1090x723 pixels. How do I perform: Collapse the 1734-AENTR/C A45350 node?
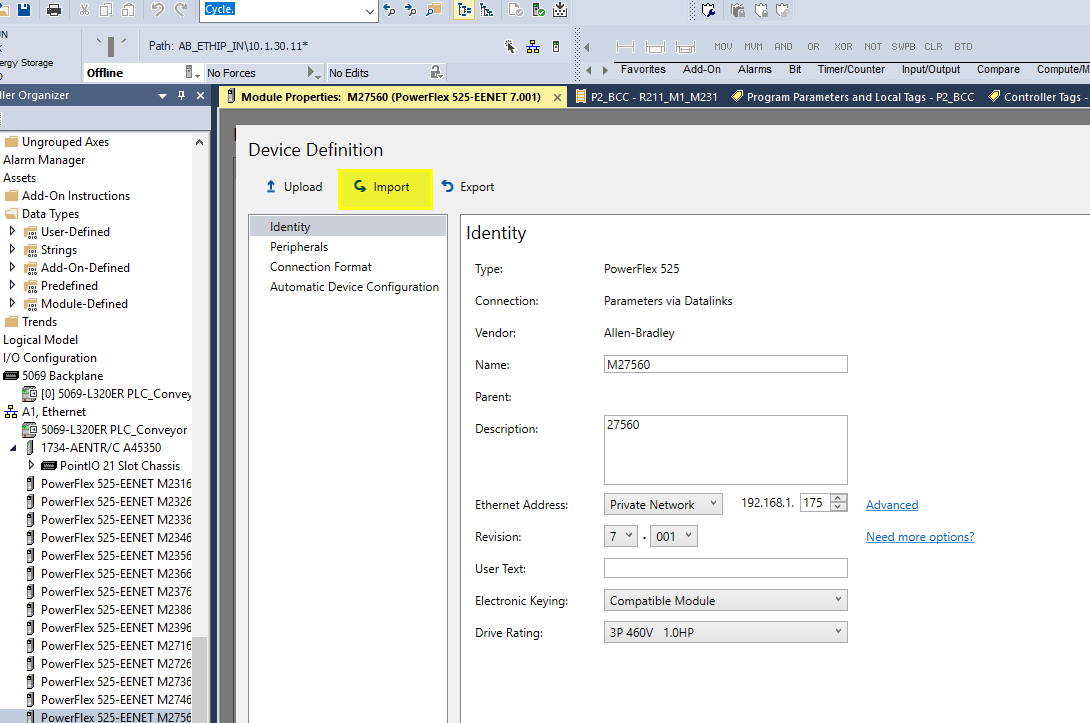[x=13, y=448]
